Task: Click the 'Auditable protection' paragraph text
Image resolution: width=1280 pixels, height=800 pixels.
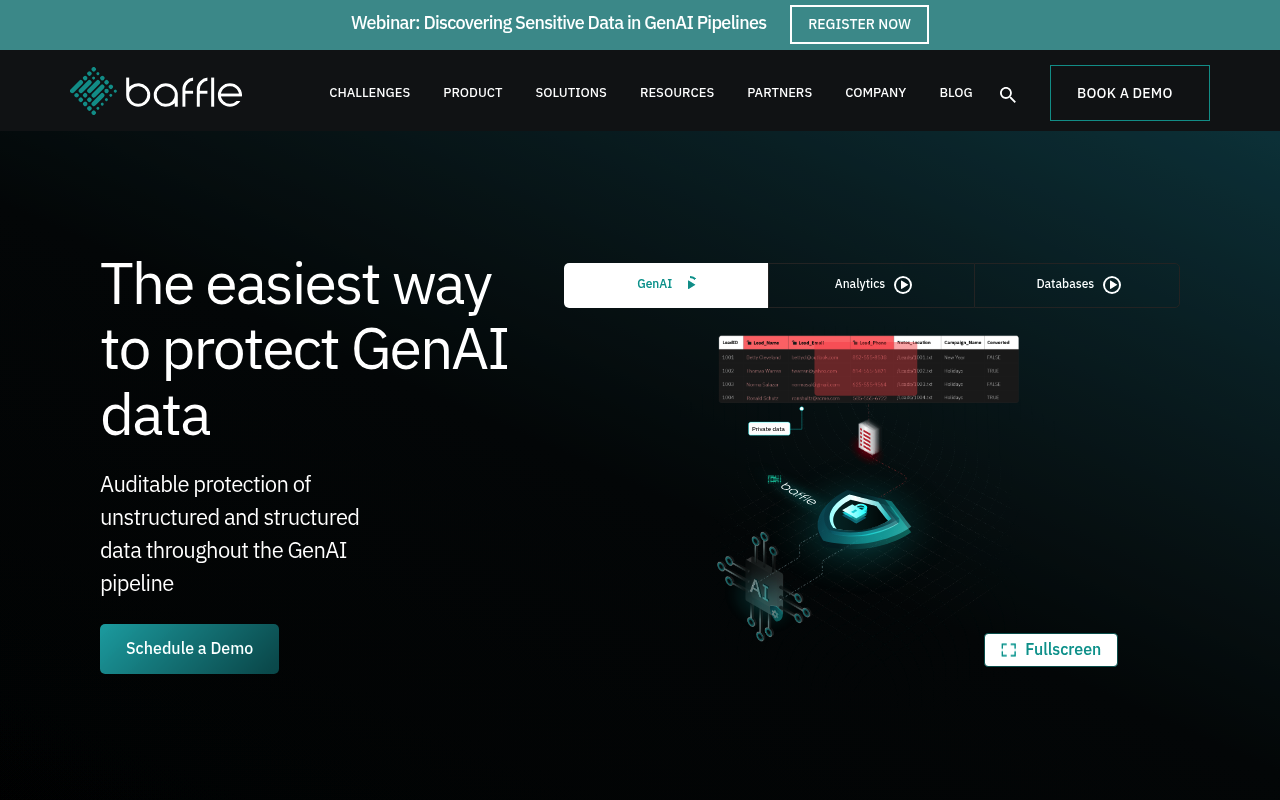Action: [230, 534]
